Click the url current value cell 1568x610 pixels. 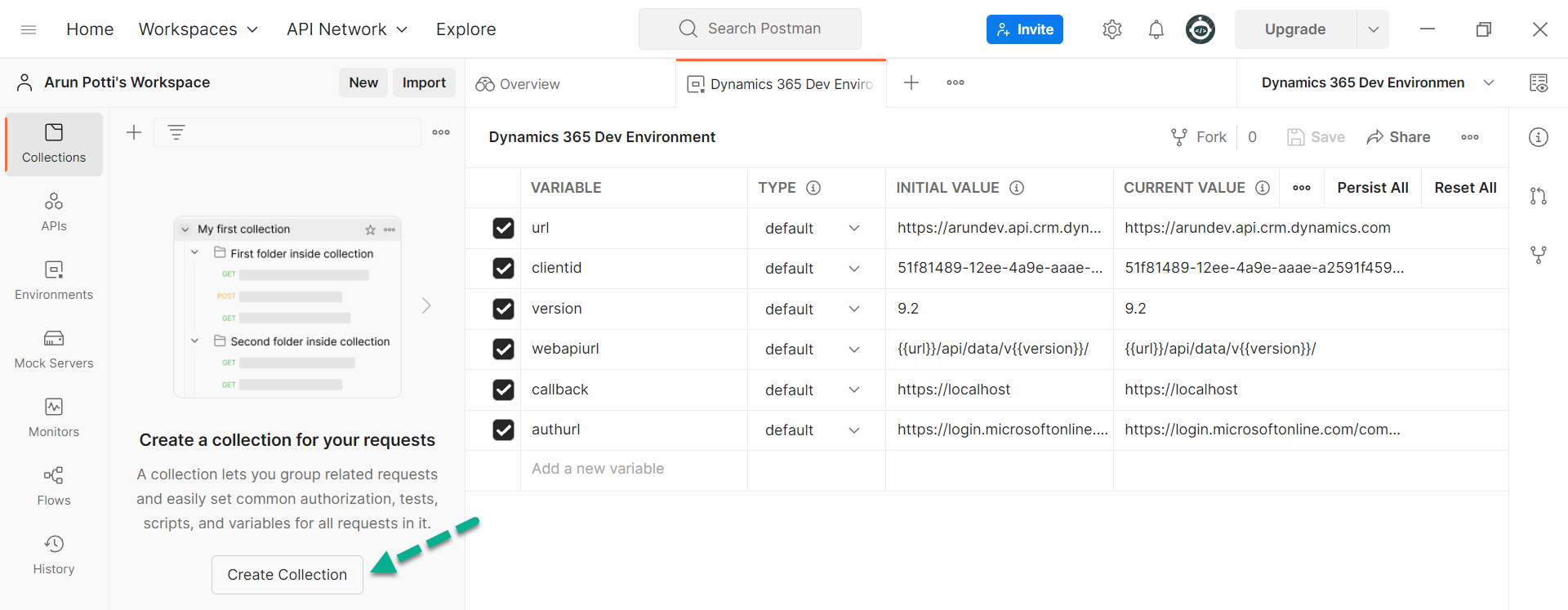1310,228
